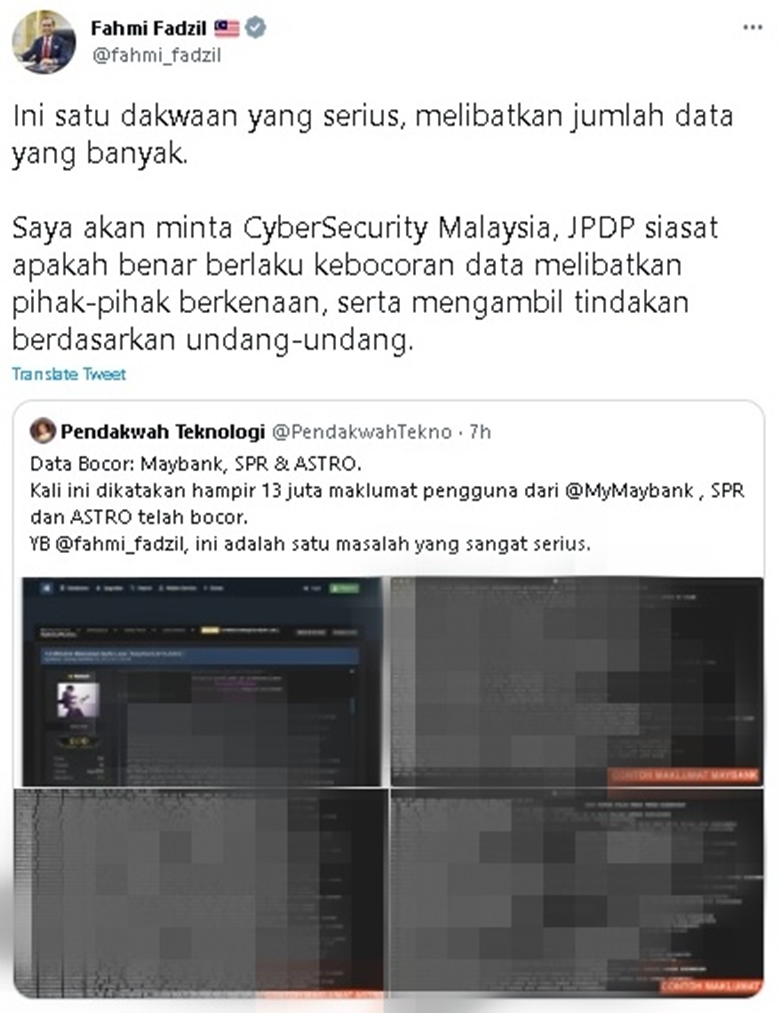Screen dimensions: 780x1013
Task: Open the @fahmi_fadzil handle link
Action: tap(156, 56)
